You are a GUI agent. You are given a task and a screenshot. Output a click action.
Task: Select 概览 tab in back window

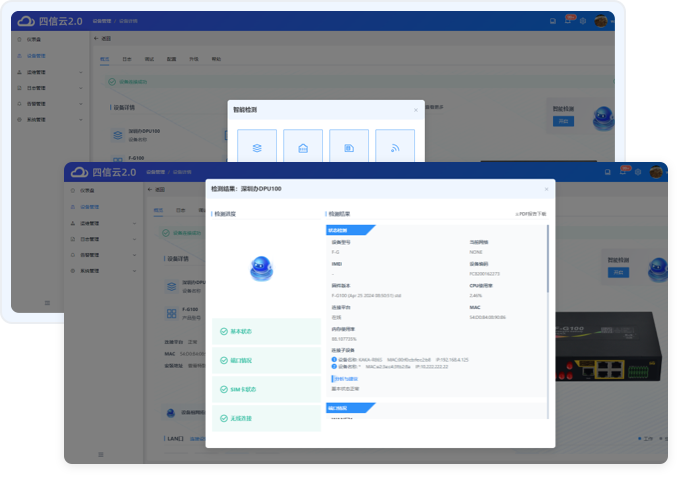[104, 59]
